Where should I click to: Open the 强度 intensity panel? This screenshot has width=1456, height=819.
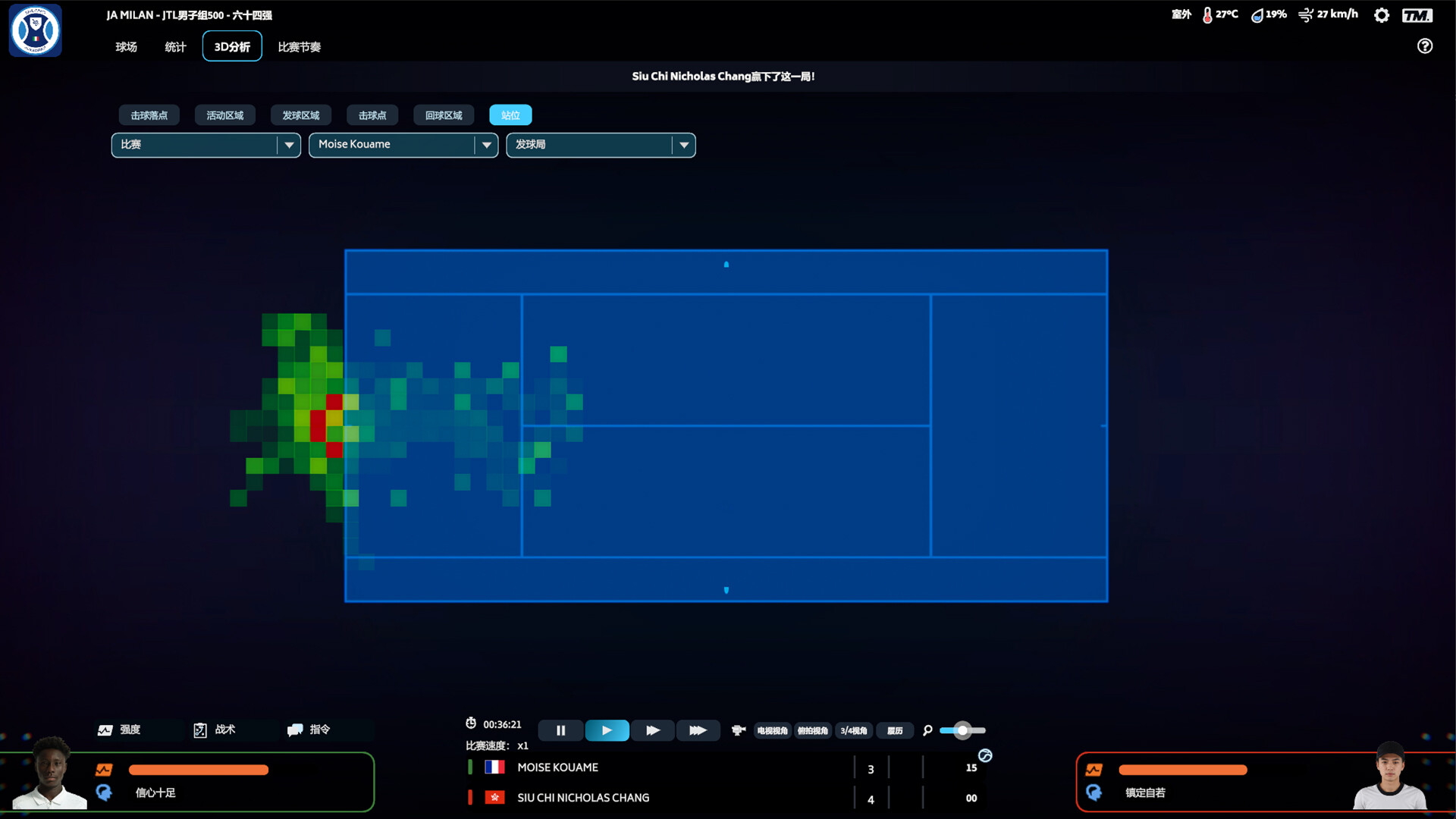(x=120, y=730)
